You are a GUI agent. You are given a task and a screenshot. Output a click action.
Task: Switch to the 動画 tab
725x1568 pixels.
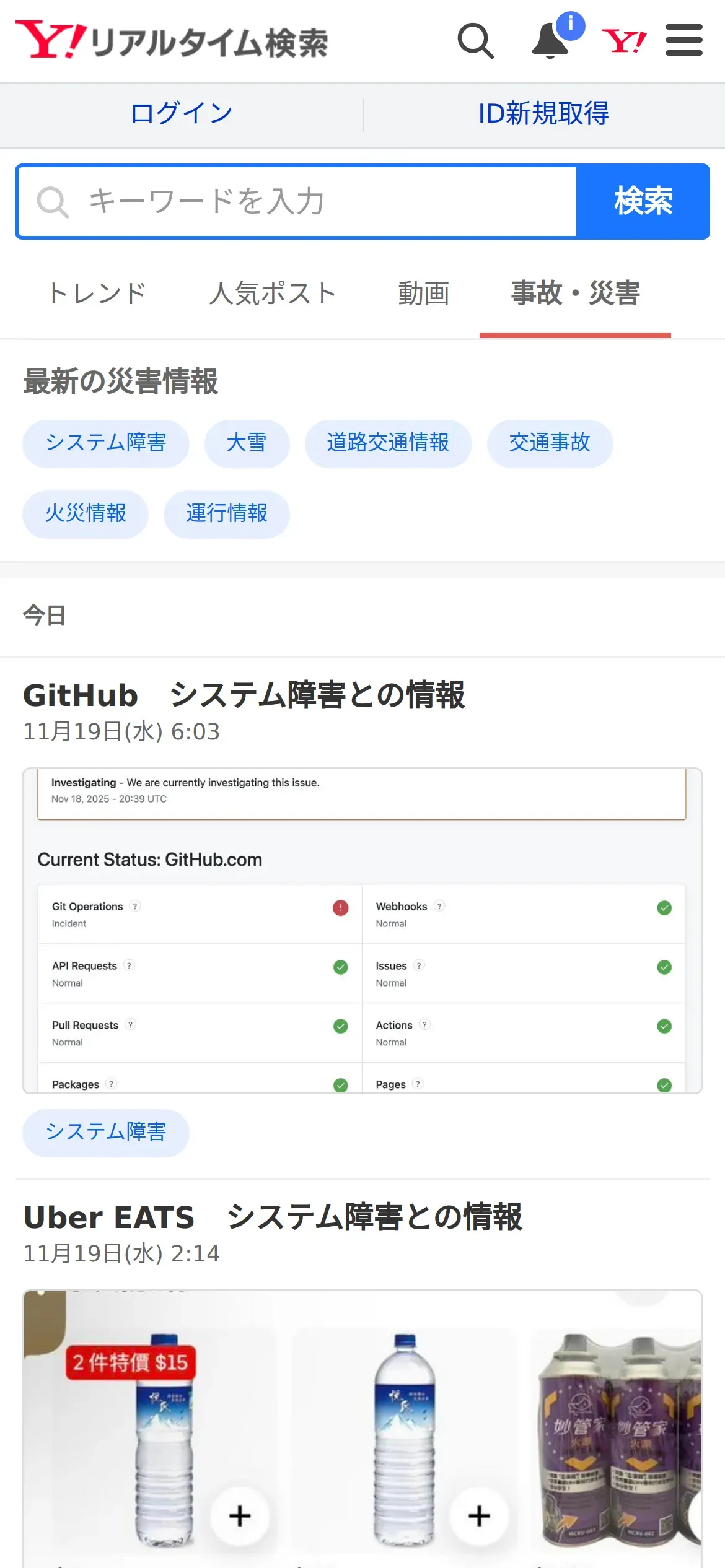(424, 294)
